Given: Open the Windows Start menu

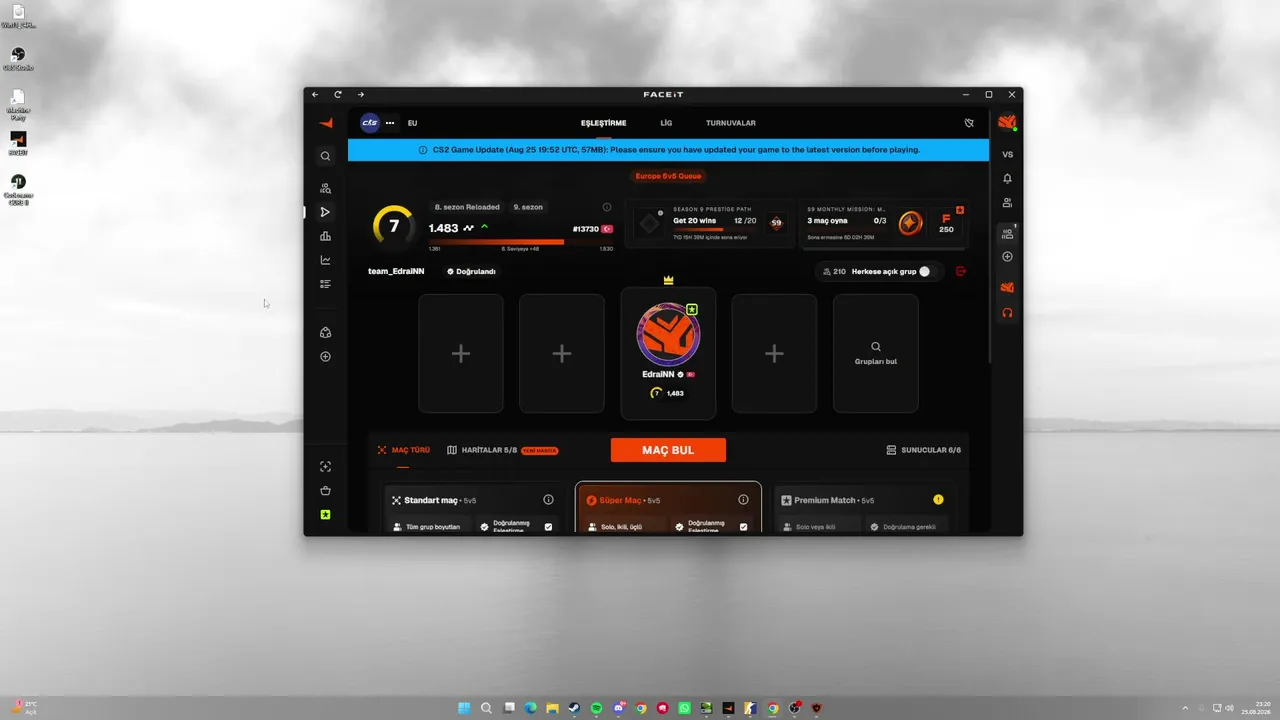Looking at the screenshot, I should pyautogui.click(x=464, y=708).
